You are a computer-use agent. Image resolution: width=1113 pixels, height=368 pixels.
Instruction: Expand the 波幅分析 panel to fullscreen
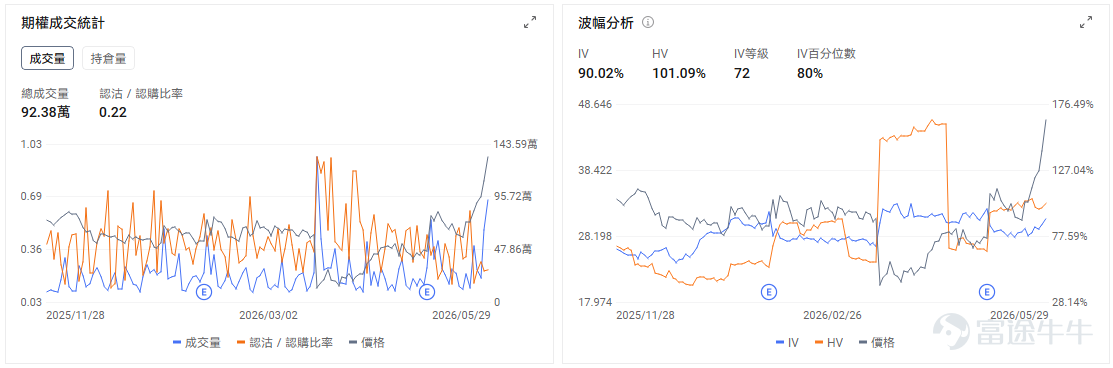(1085, 23)
